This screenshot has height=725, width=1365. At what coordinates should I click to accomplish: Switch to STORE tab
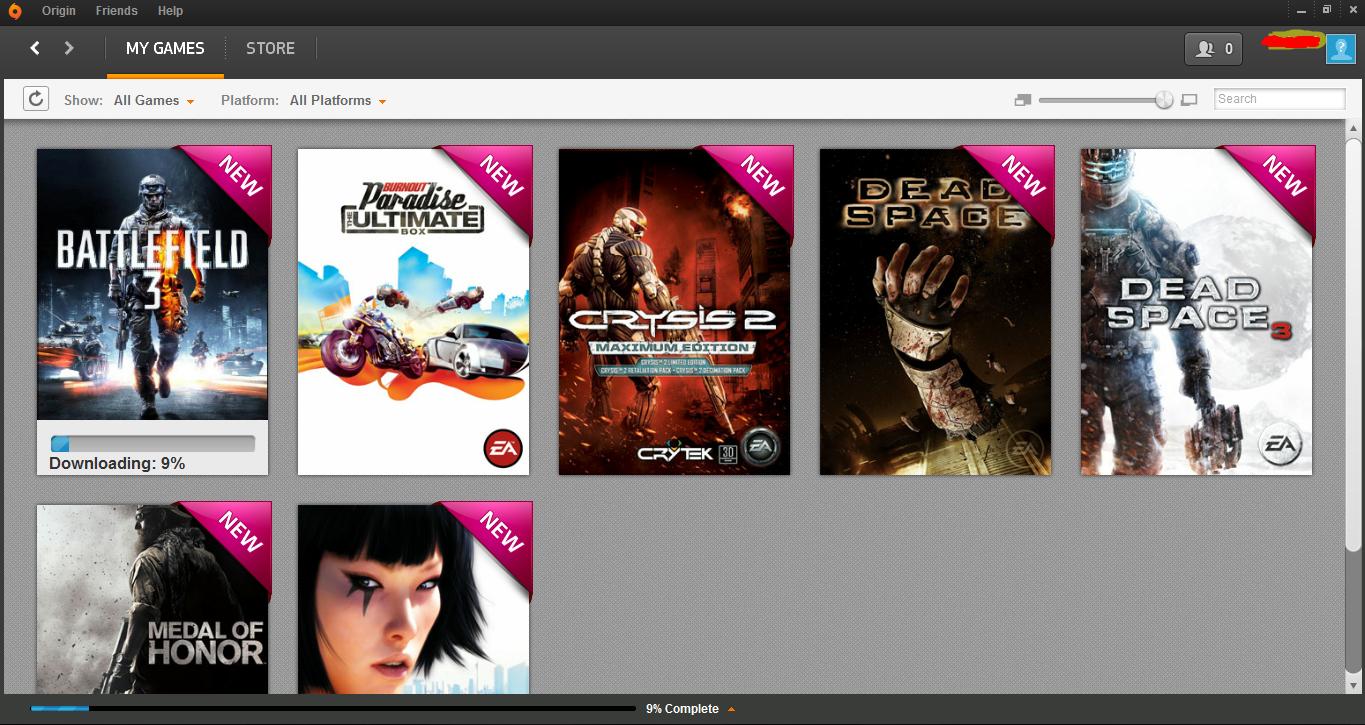270,48
